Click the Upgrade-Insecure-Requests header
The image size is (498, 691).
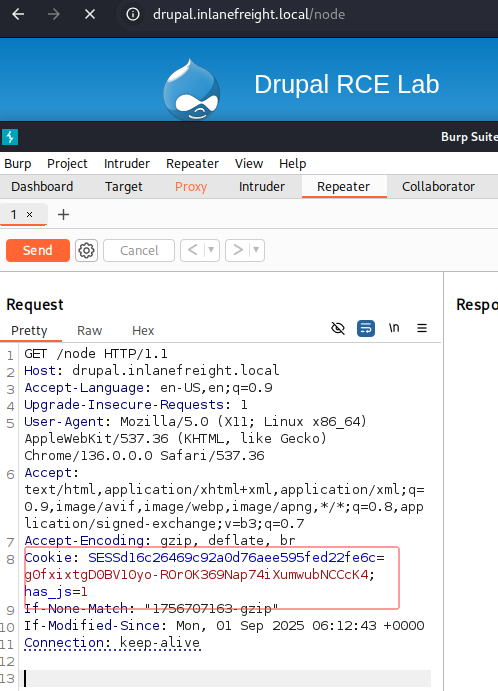tap(136, 405)
